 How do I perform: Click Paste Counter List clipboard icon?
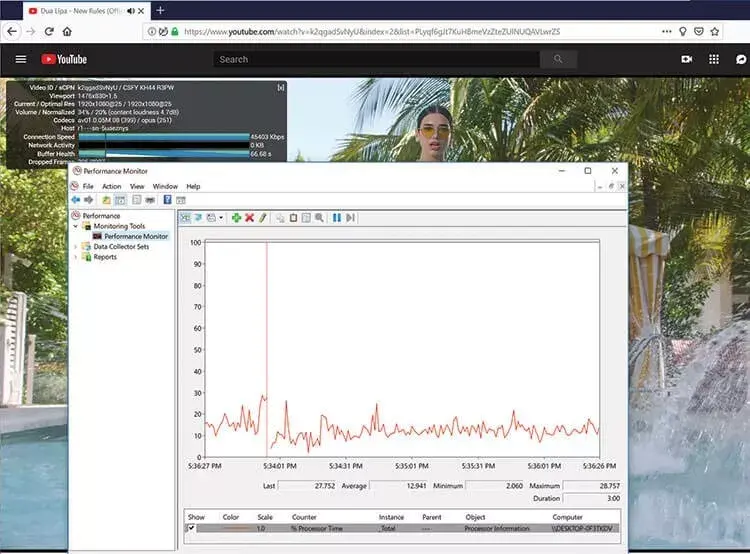(x=293, y=218)
